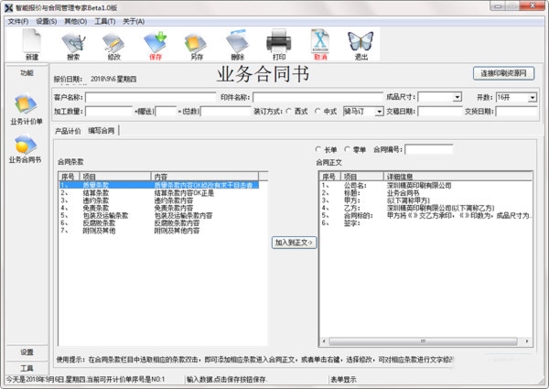Select the 结算条款 row in clause list
Image resolution: width=549 pixels, height=389 pixels.
coord(159,193)
